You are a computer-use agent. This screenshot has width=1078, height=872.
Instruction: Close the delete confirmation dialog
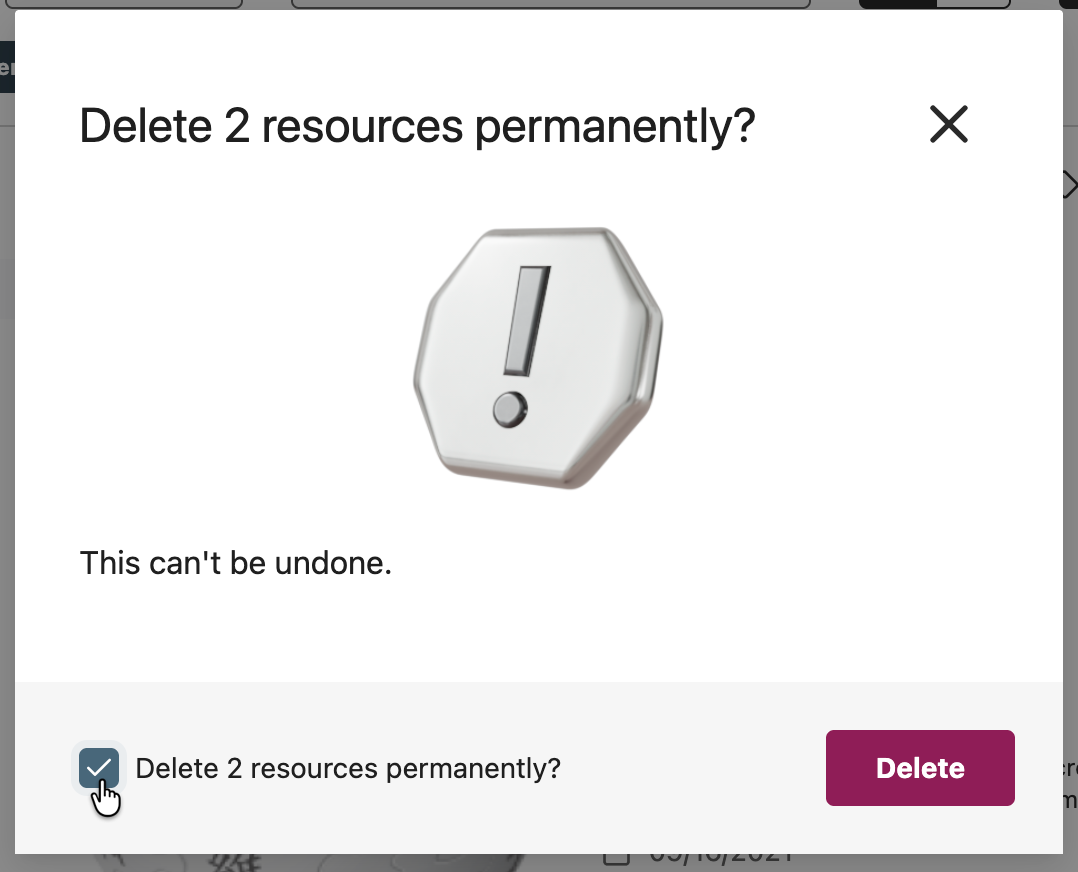coord(948,124)
